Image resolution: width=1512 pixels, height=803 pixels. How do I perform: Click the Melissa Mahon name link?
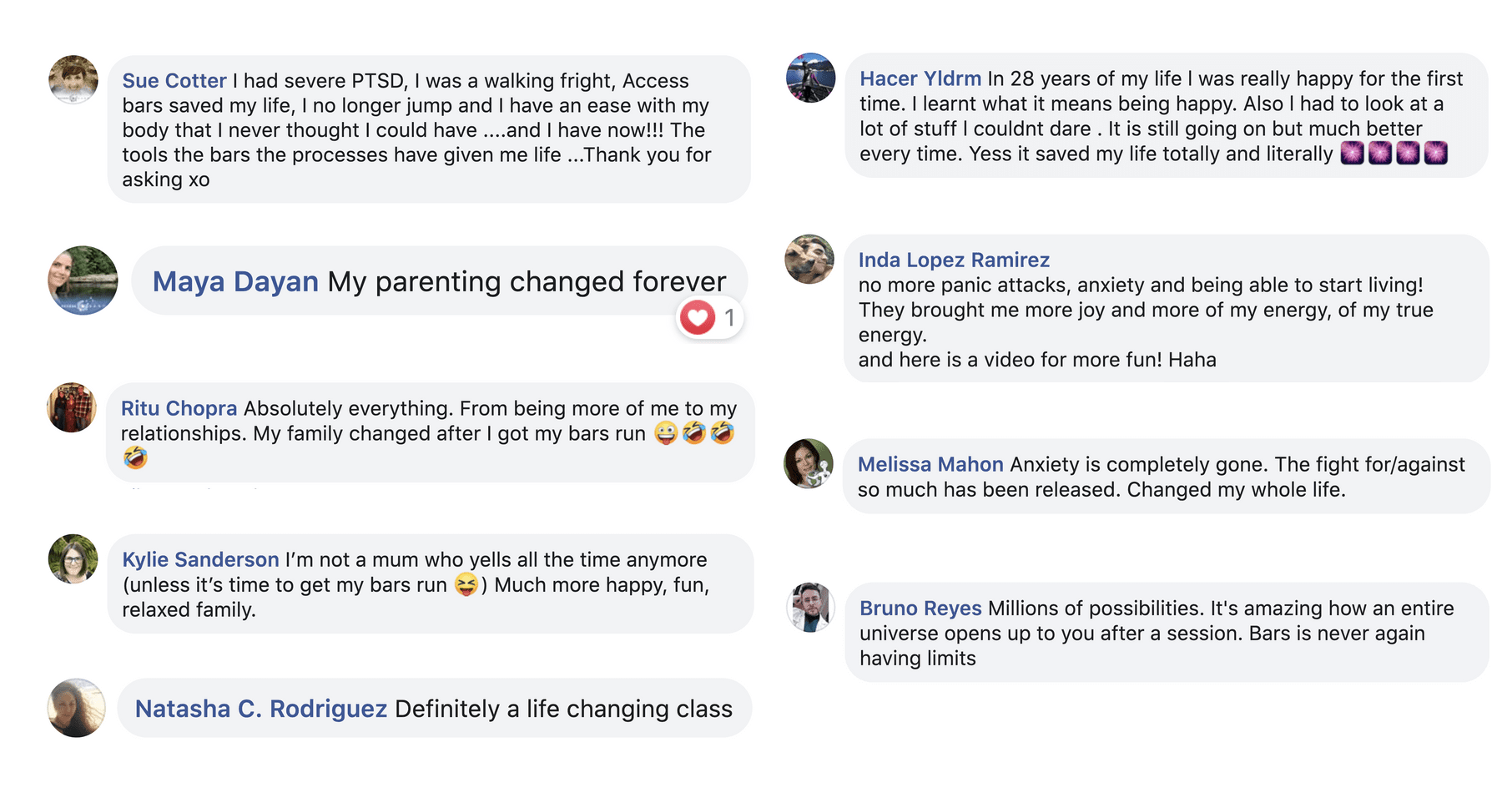click(x=930, y=464)
